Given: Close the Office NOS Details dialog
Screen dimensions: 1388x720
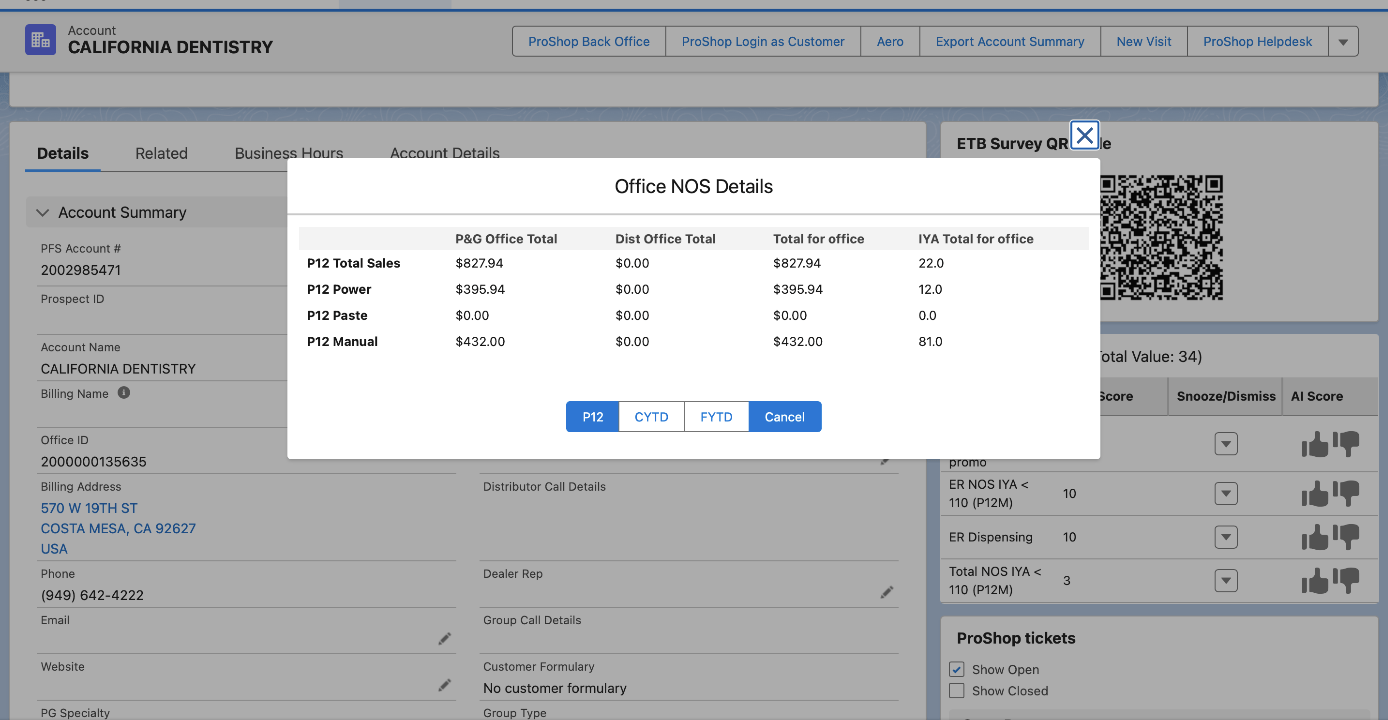Looking at the screenshot, I should (x=1084, y=135).
